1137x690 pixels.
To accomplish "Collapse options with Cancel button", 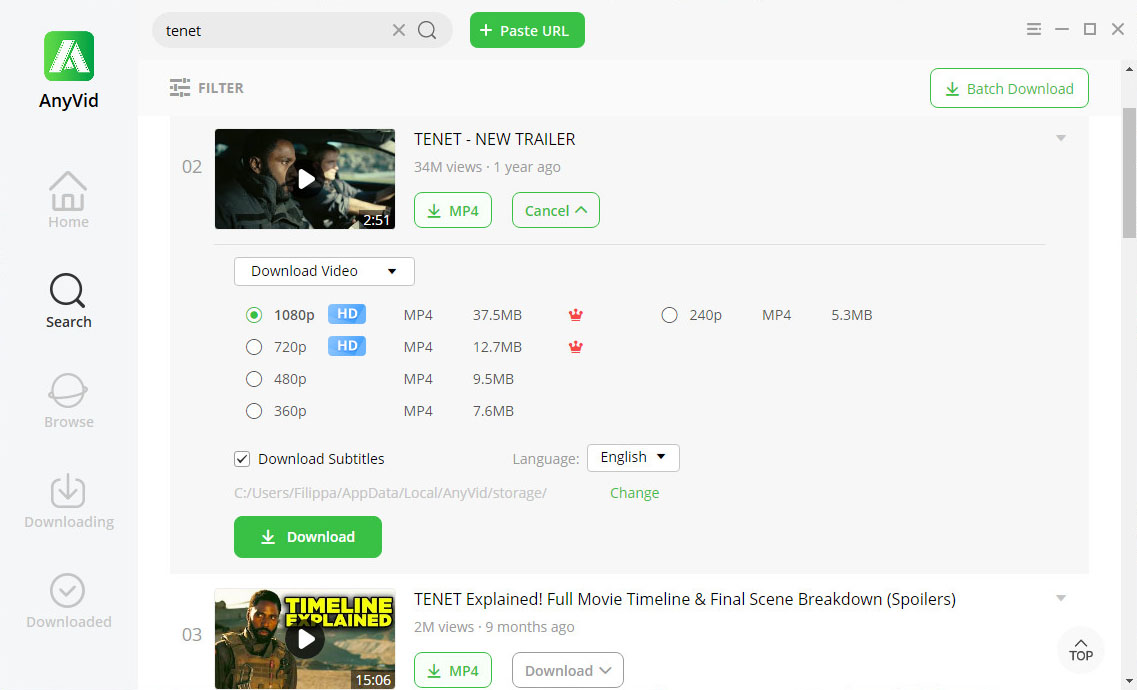I will tap(555, 210).
